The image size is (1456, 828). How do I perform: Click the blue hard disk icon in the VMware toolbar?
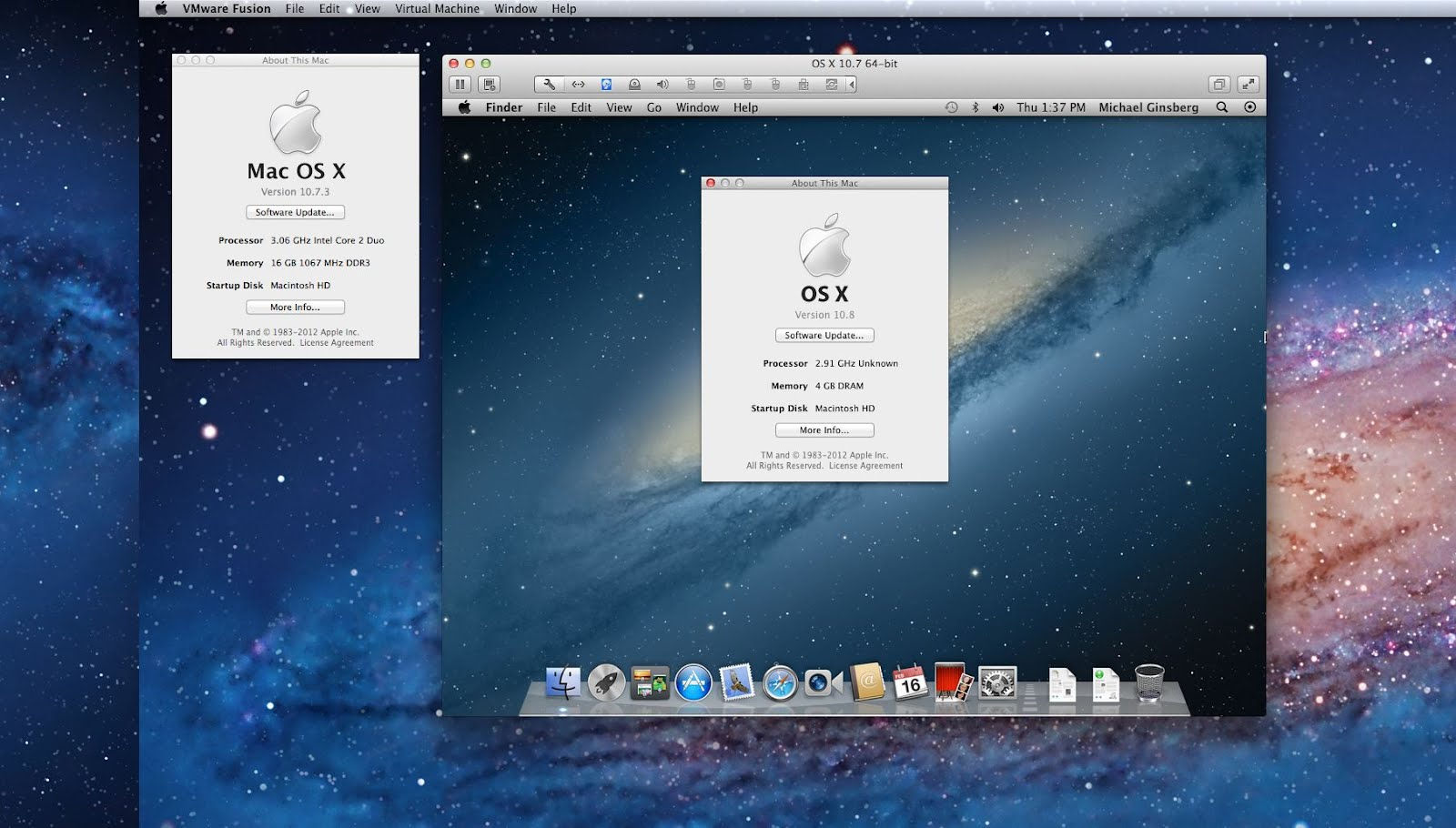pos(606,85)
